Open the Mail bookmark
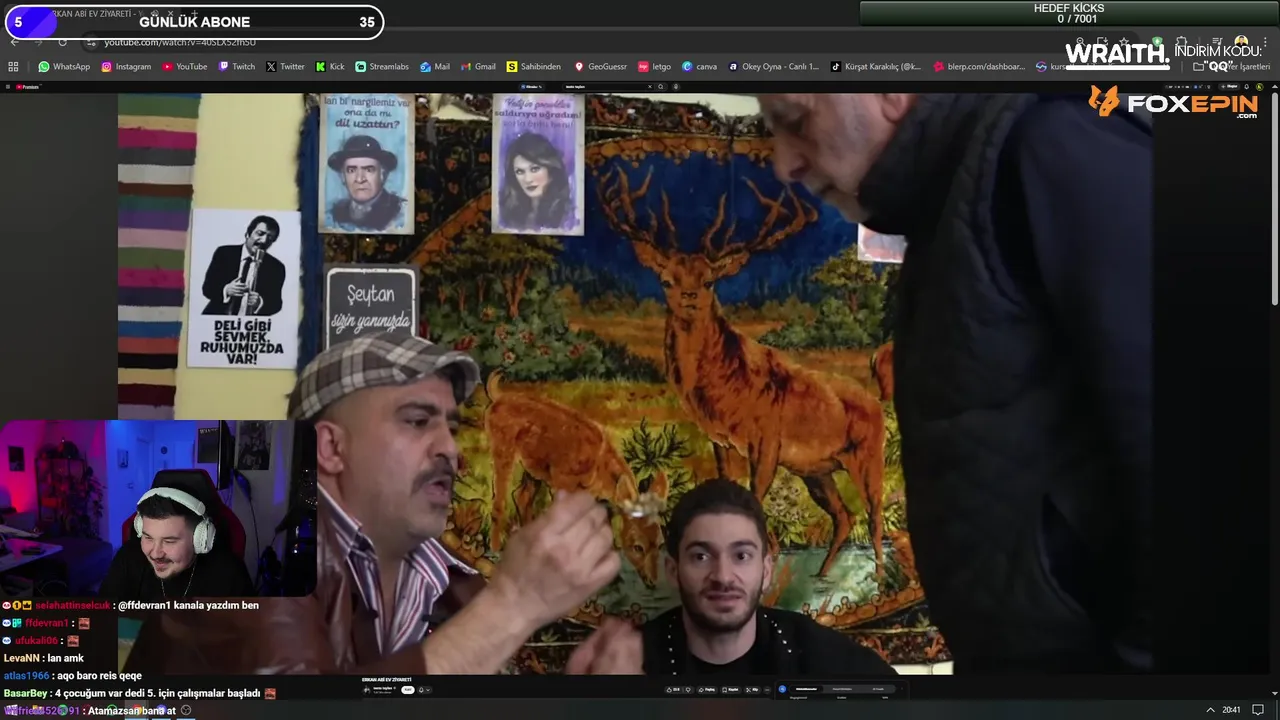 [434, 67]
